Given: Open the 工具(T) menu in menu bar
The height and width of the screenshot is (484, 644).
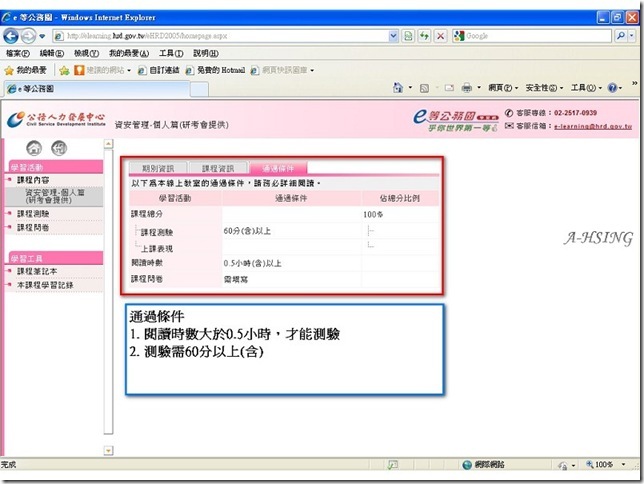Looking at the screenshot, I should 171,53.
